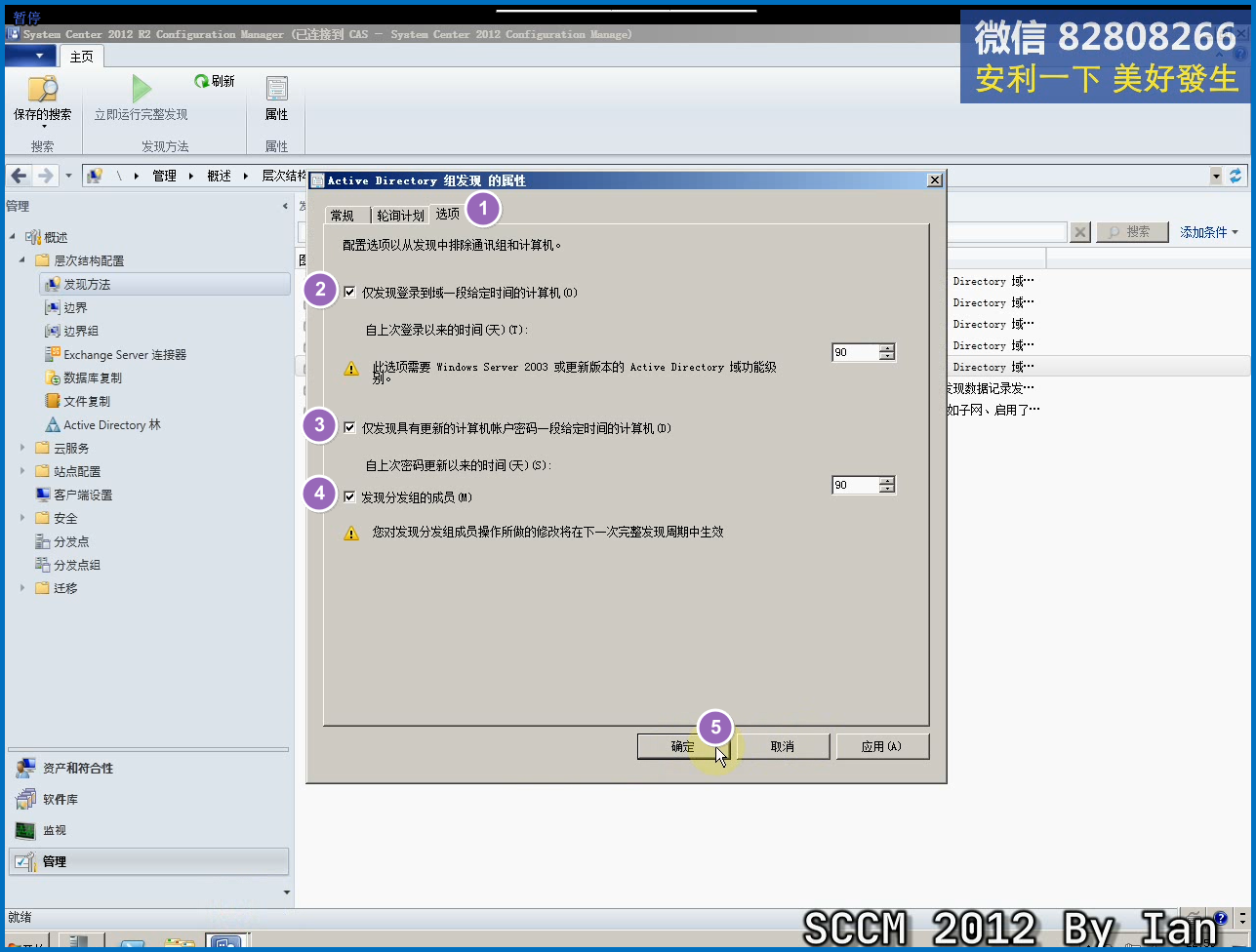Select the 主页 ribbon tab

[81, 57]
